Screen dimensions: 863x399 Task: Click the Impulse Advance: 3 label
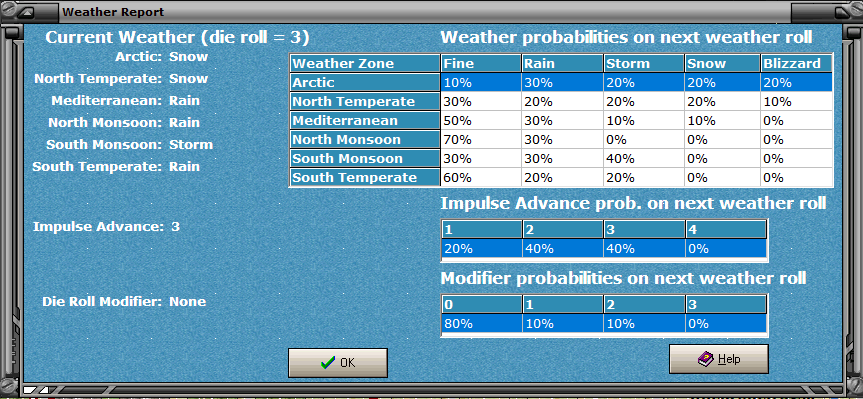click(106, 226)
